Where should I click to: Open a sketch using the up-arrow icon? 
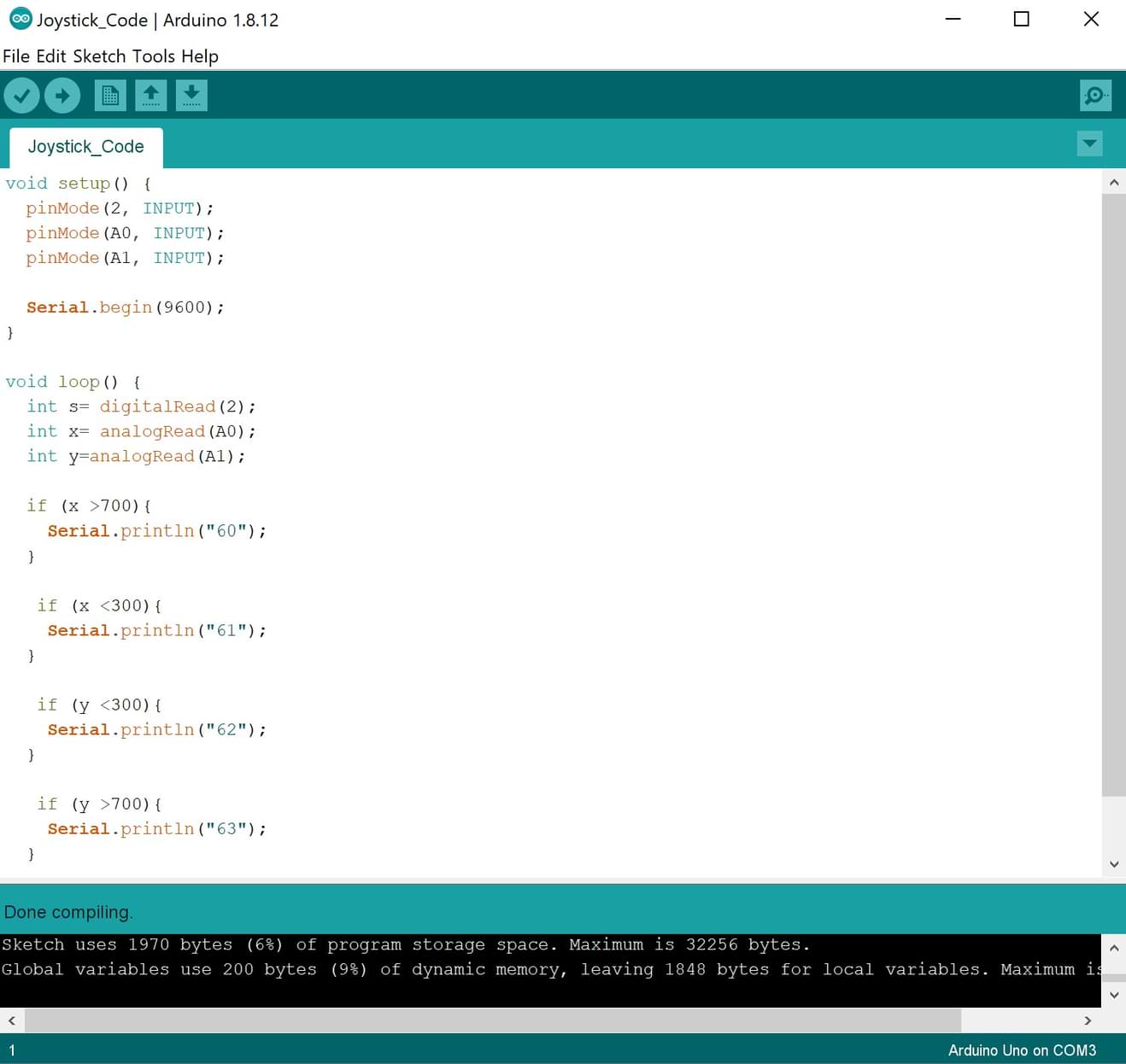coord(151,96)
